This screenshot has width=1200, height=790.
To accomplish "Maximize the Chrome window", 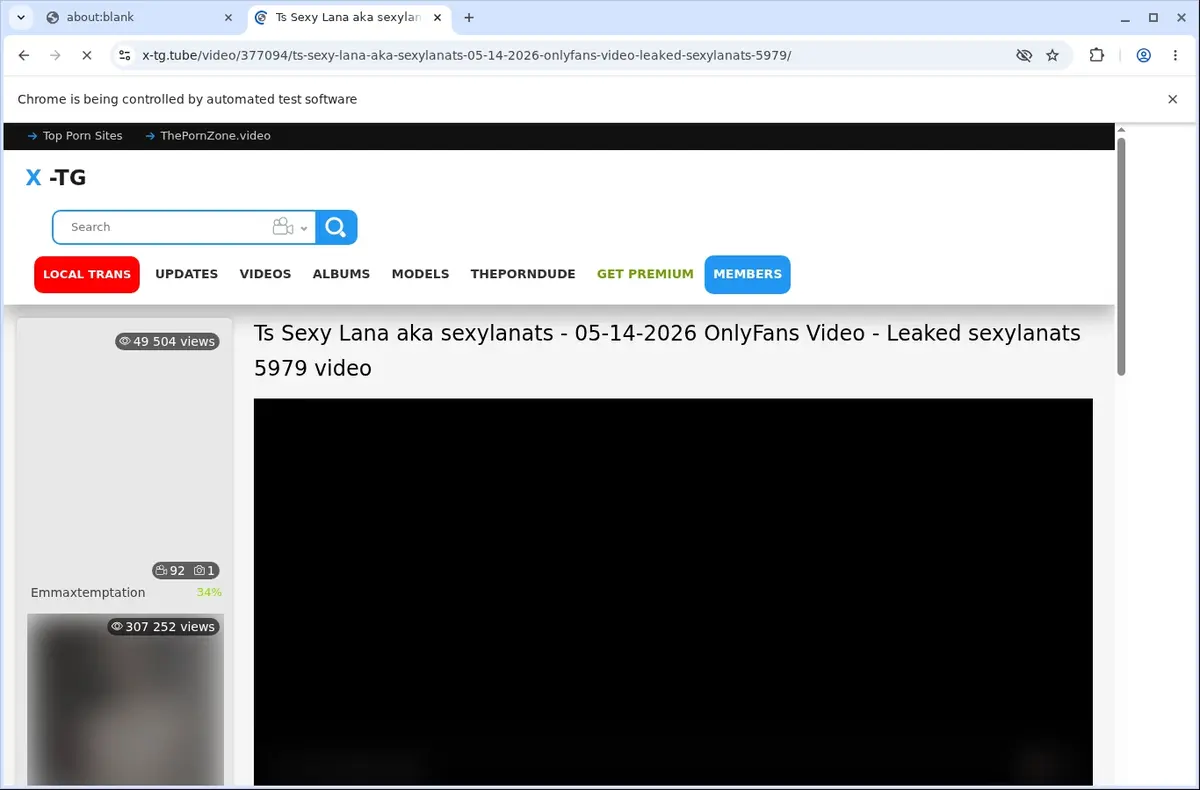I will point(1153,17).
